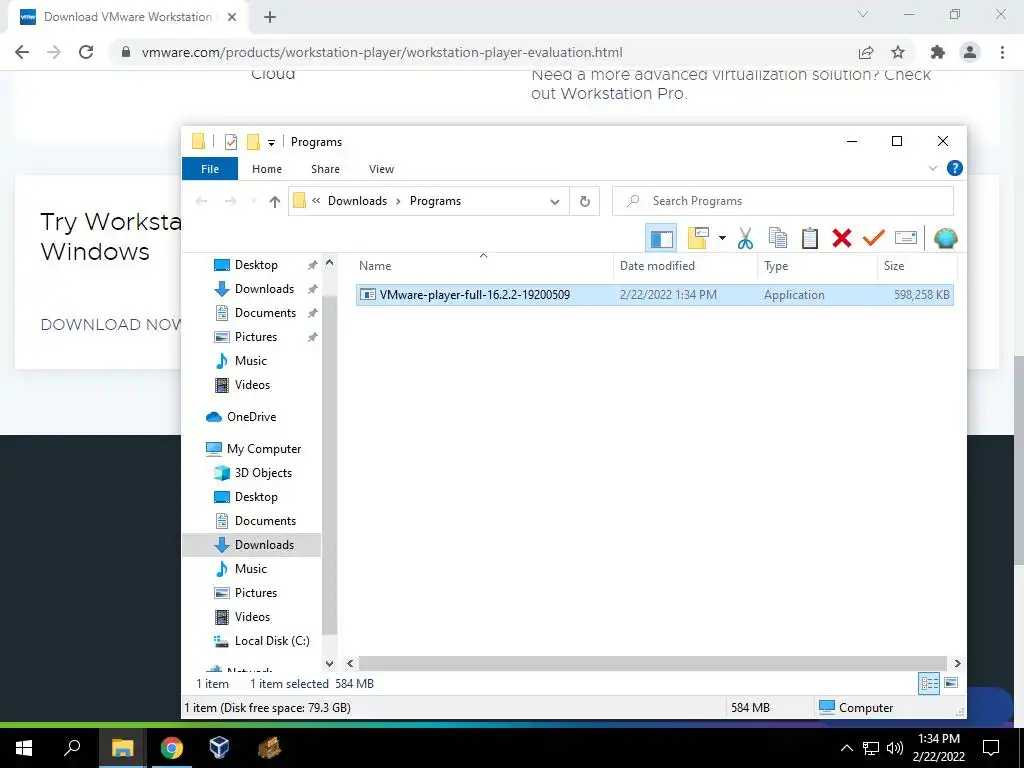Switch to the Share ribbon tab
Screen dimensions: 1024x768
325,169
